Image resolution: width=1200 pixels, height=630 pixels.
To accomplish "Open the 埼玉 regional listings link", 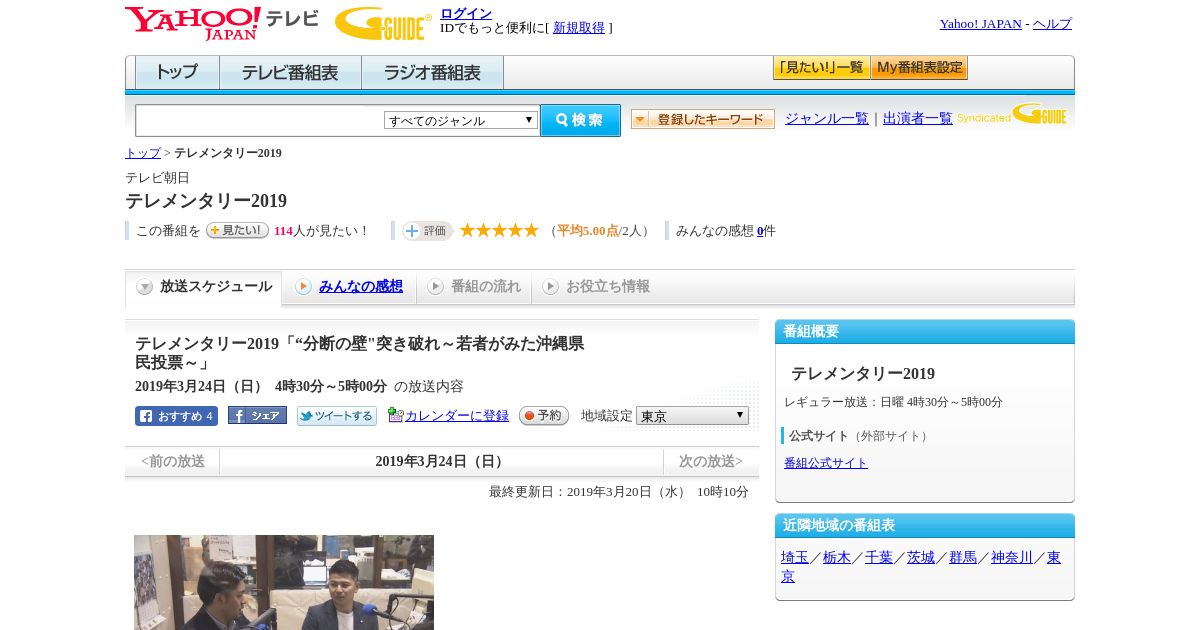I will 795,557.
